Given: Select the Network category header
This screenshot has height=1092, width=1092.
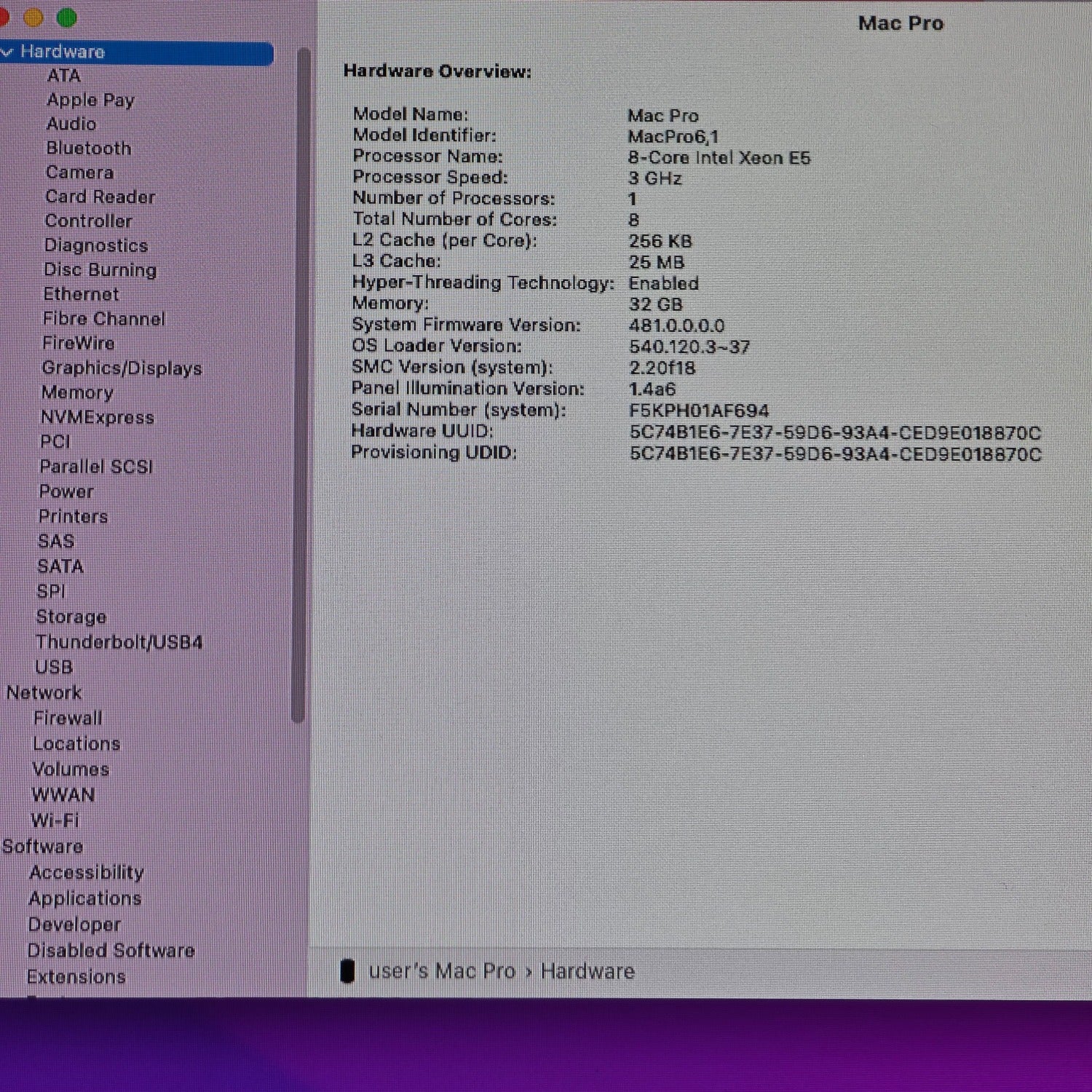Looking at the screenshot, I should (x=44, y=692).
